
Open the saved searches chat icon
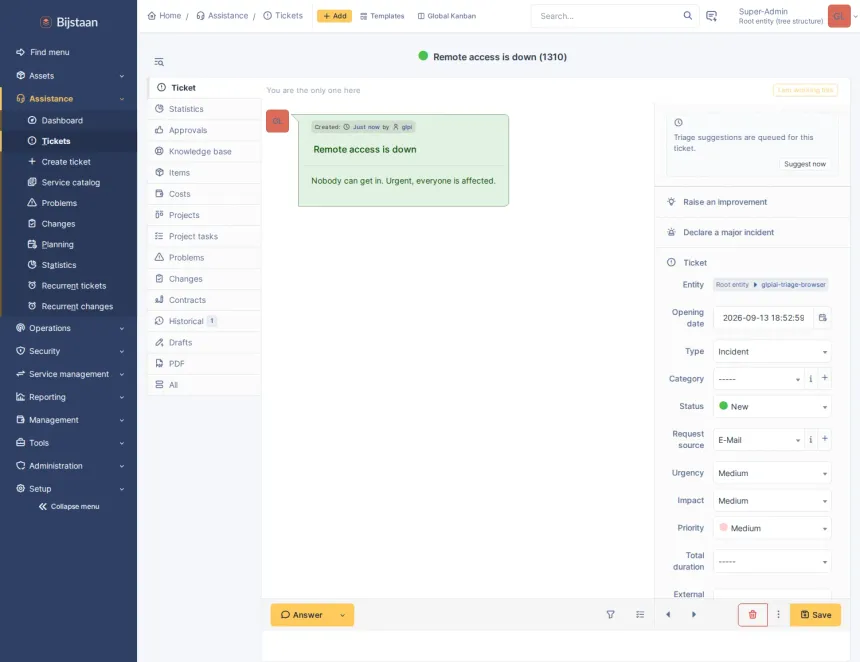tap(711, 16)
